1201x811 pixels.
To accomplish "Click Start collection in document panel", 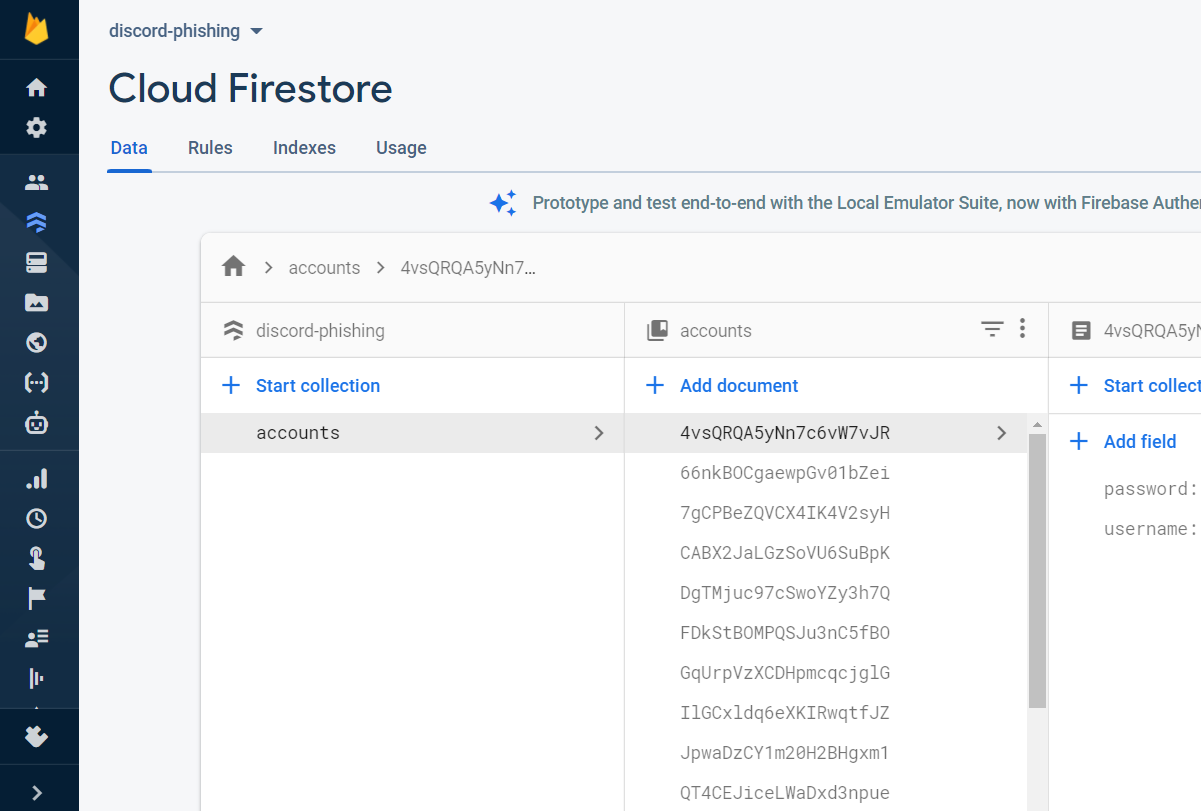I will (1134, 385).
